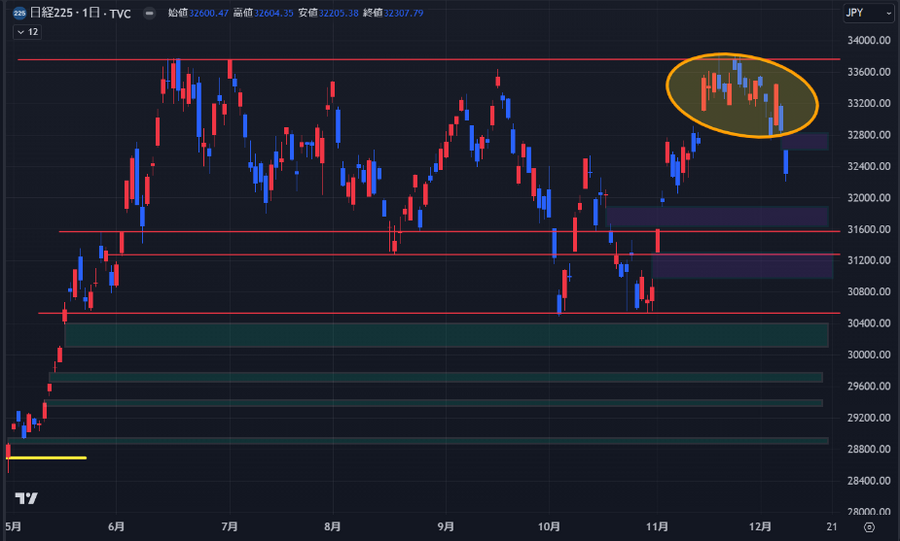Expand the collapsed indicators list showing 12

pyautogui.click(x=27, y=32)
